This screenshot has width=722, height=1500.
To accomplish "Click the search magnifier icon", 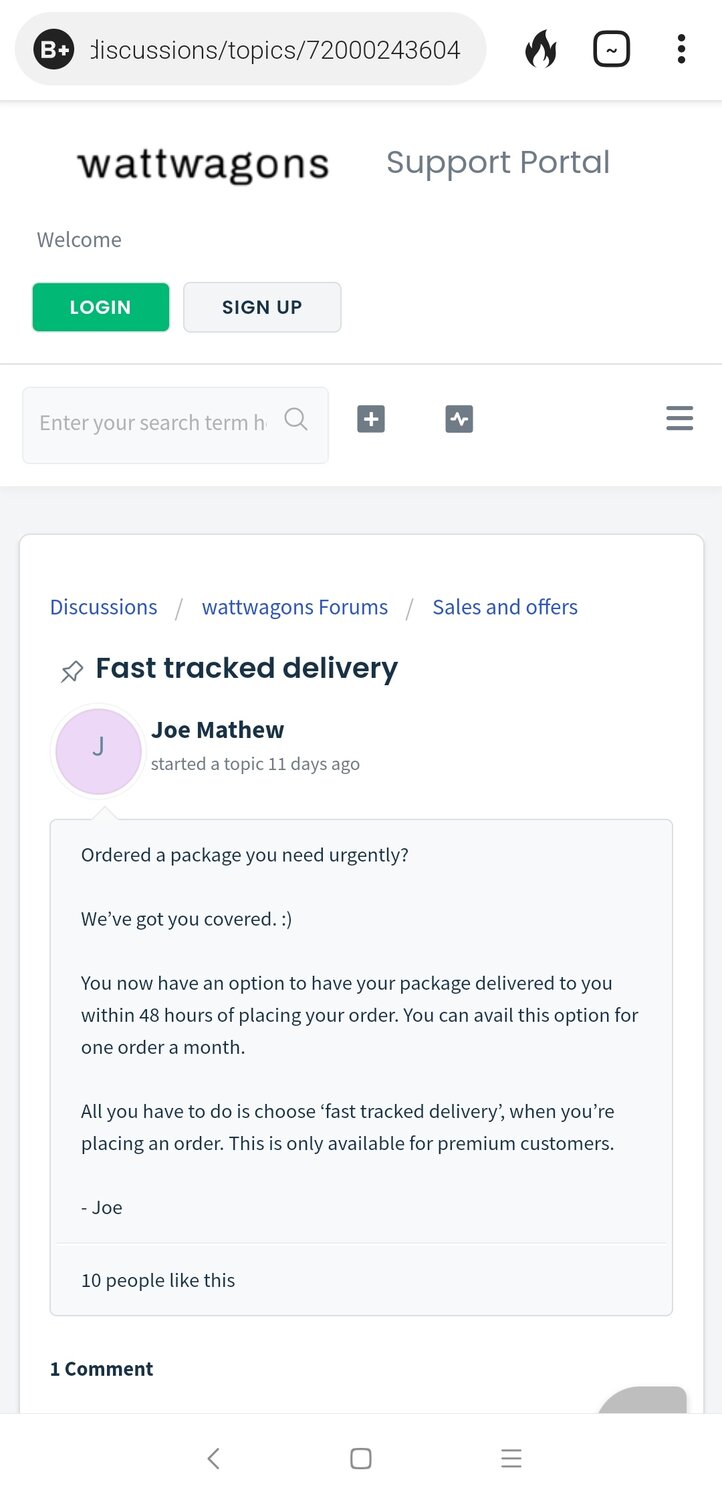I will 296,420.
